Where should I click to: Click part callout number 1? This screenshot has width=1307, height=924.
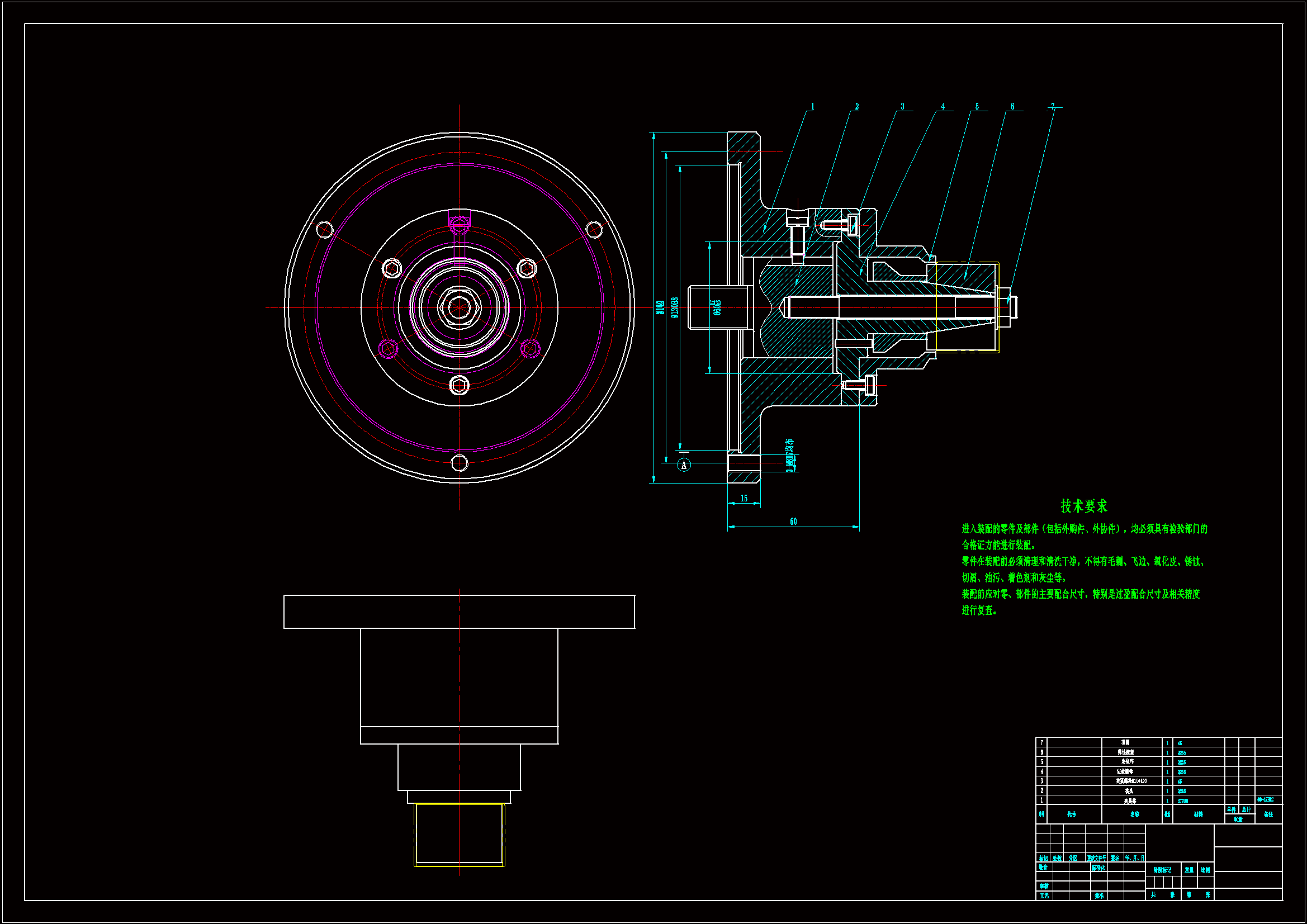pyautogui.click(x=812, y=107)
